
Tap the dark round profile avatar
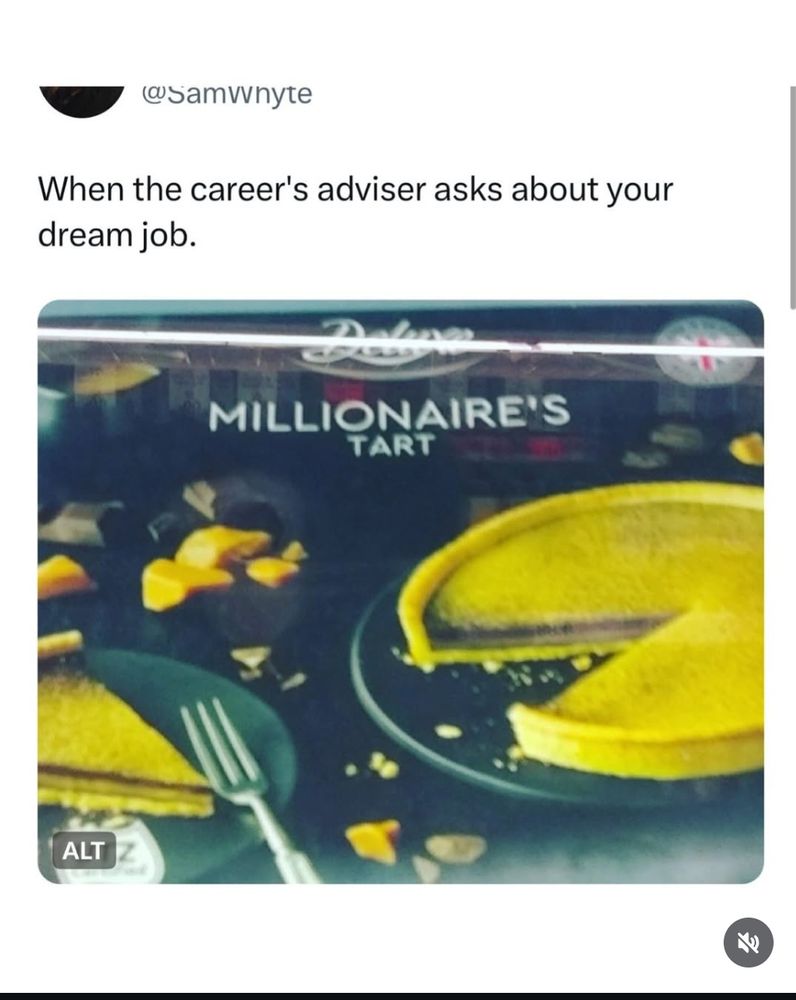click(82, 101)
